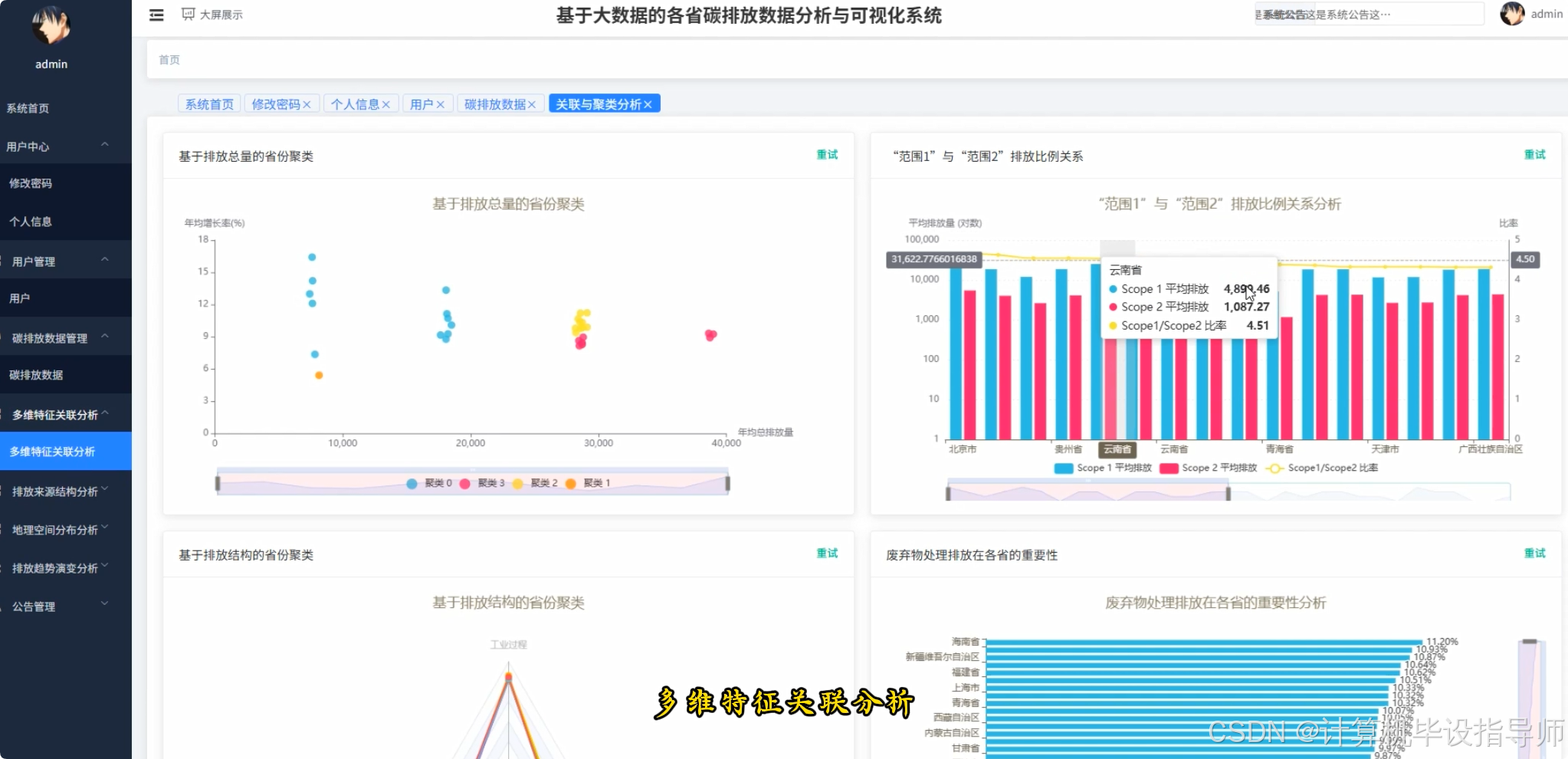Open 碳排放数据 in the sidebar
Screen dimensions: 1568x759
pyautogui.click(x=66, y=375)
